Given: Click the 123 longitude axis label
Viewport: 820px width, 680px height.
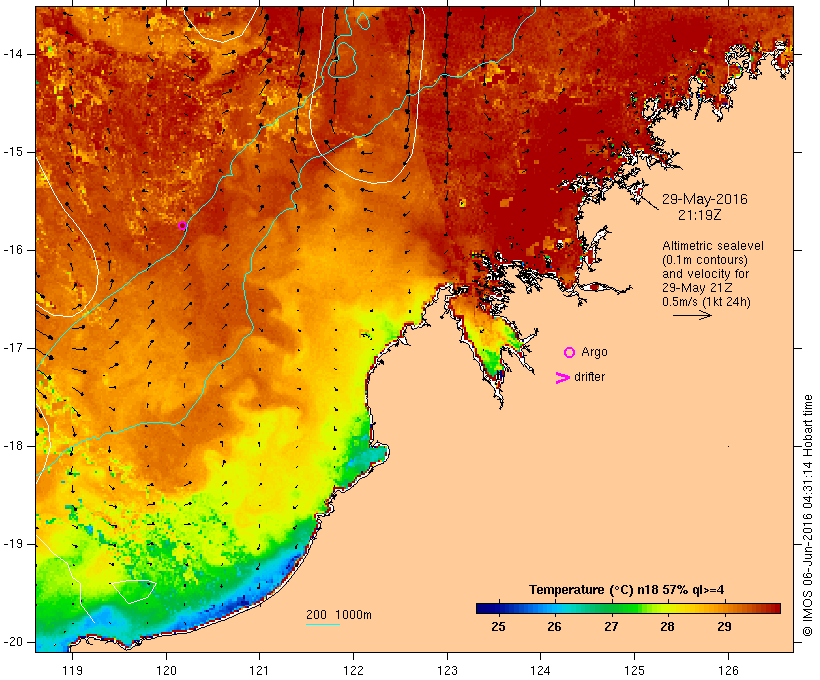Looking at the screenshot, I should coord(447,670).
